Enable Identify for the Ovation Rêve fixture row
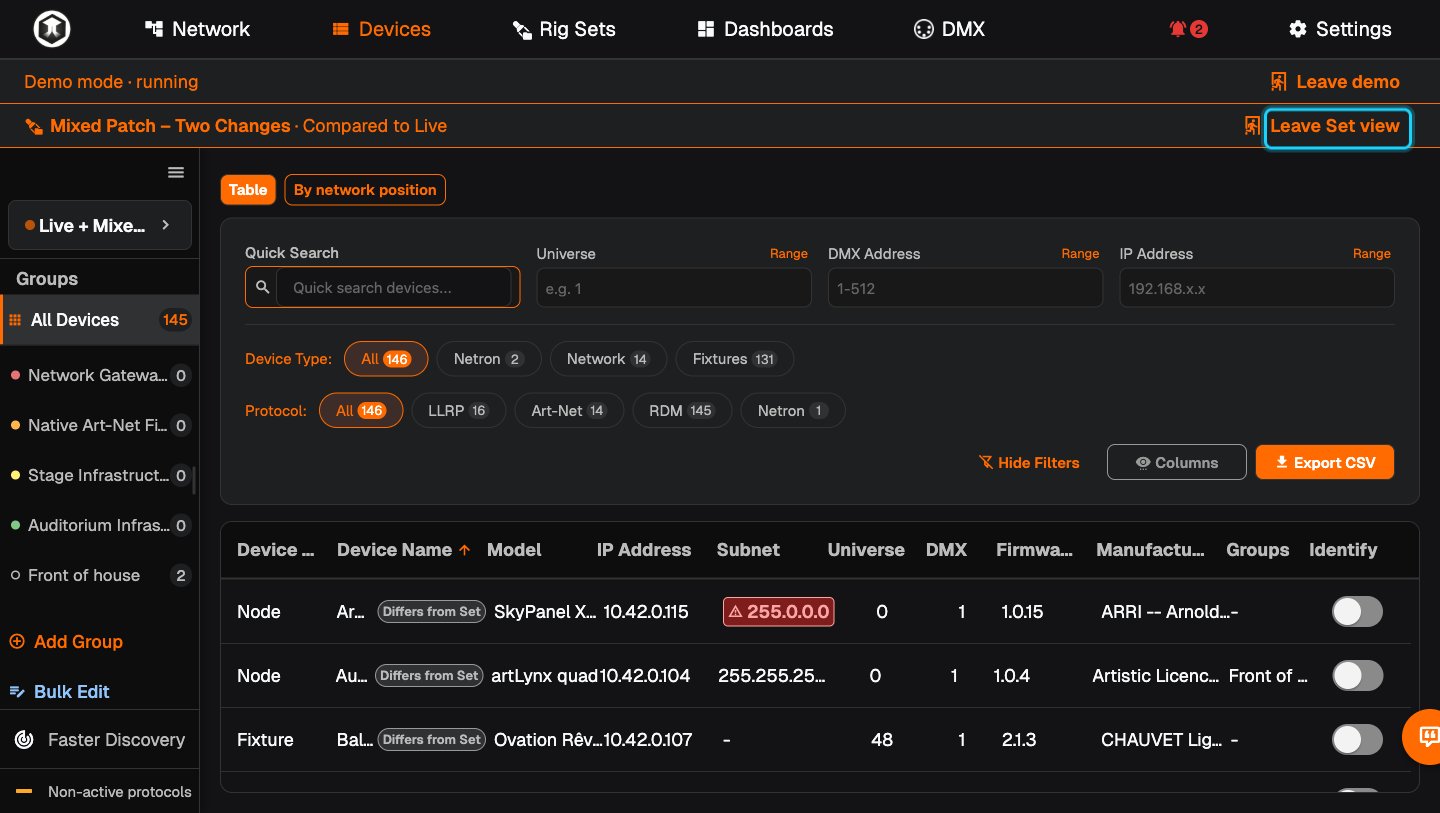Image resolution: width=1440 pixels, height=813 pixels. pos(1357,740)
